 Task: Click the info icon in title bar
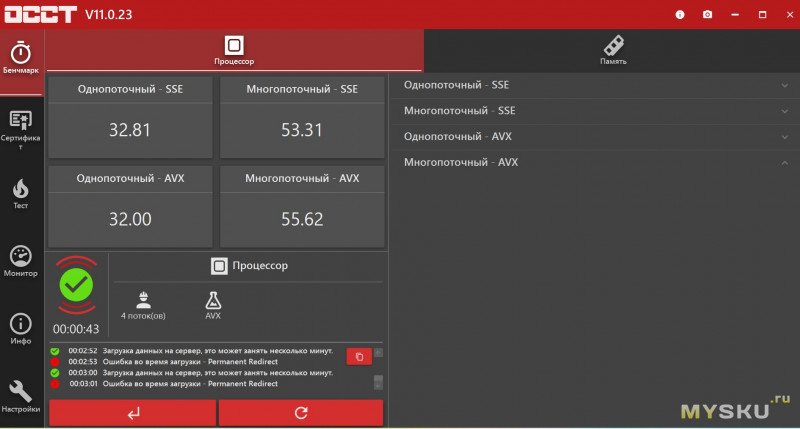pyautogui.click(x=680, y=15)
